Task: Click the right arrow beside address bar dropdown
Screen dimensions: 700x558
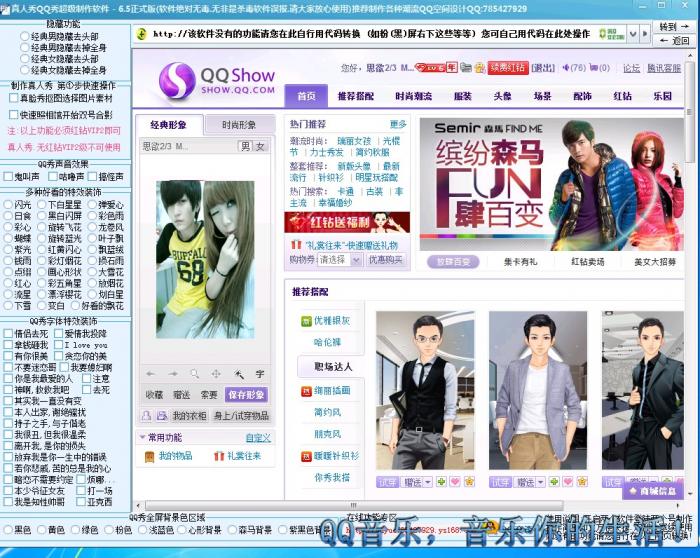Action: [645, 34]
